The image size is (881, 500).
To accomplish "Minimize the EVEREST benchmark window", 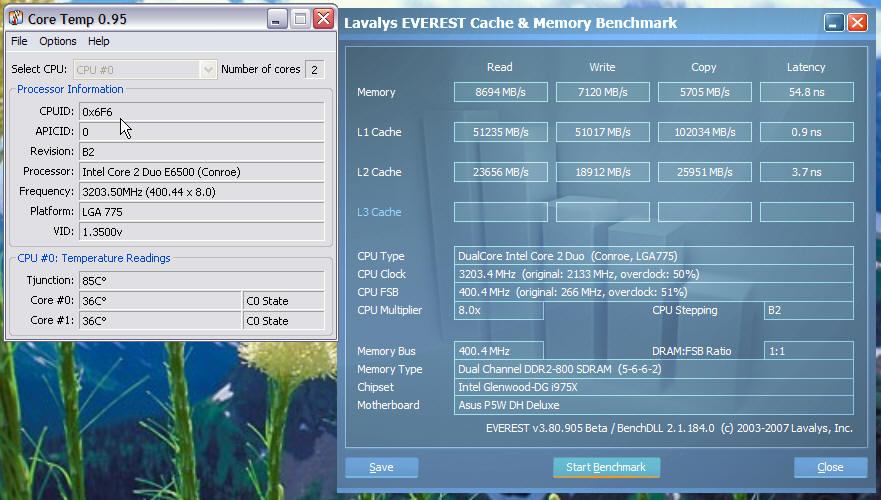I will point(834,22).
